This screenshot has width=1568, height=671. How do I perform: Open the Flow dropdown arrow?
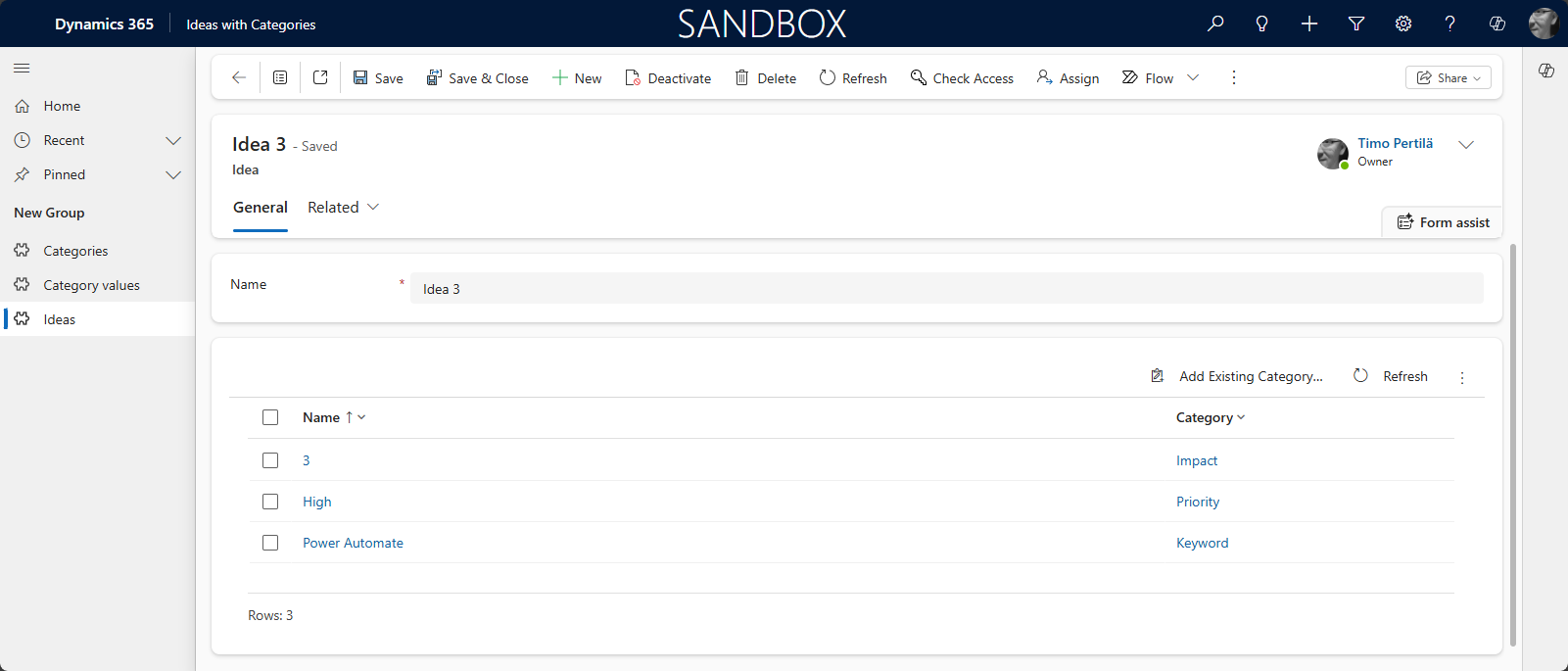coord(1193,77)
